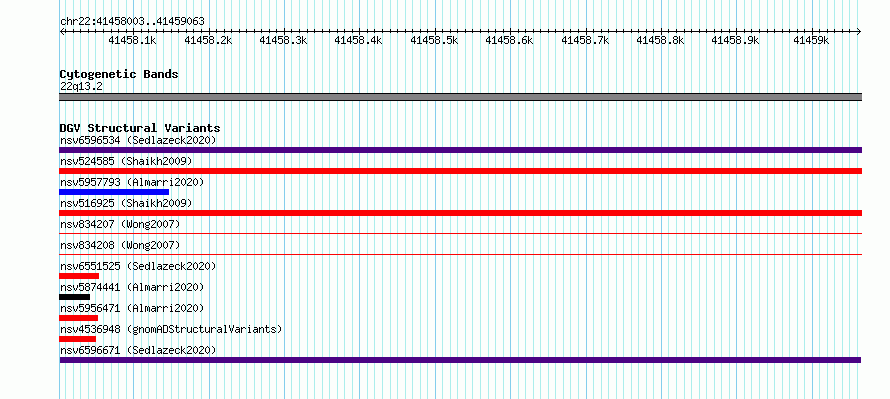Click the purple bar under nsv6596534
This screenshot has width=890, height=399.
coord(460,150)
